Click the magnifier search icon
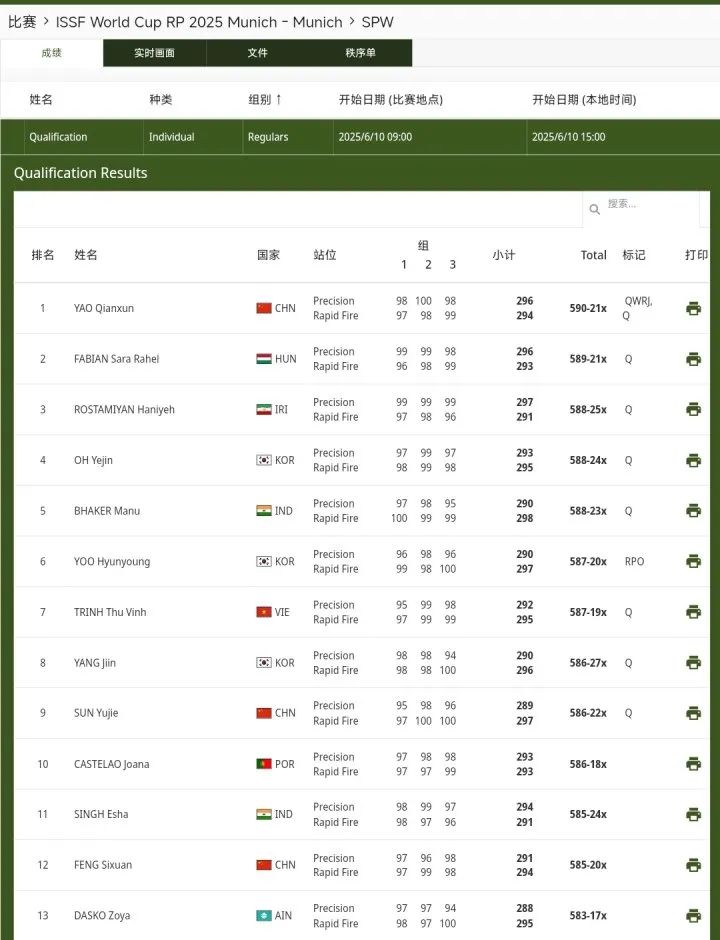The image size is (720, 940). [595, 209]
